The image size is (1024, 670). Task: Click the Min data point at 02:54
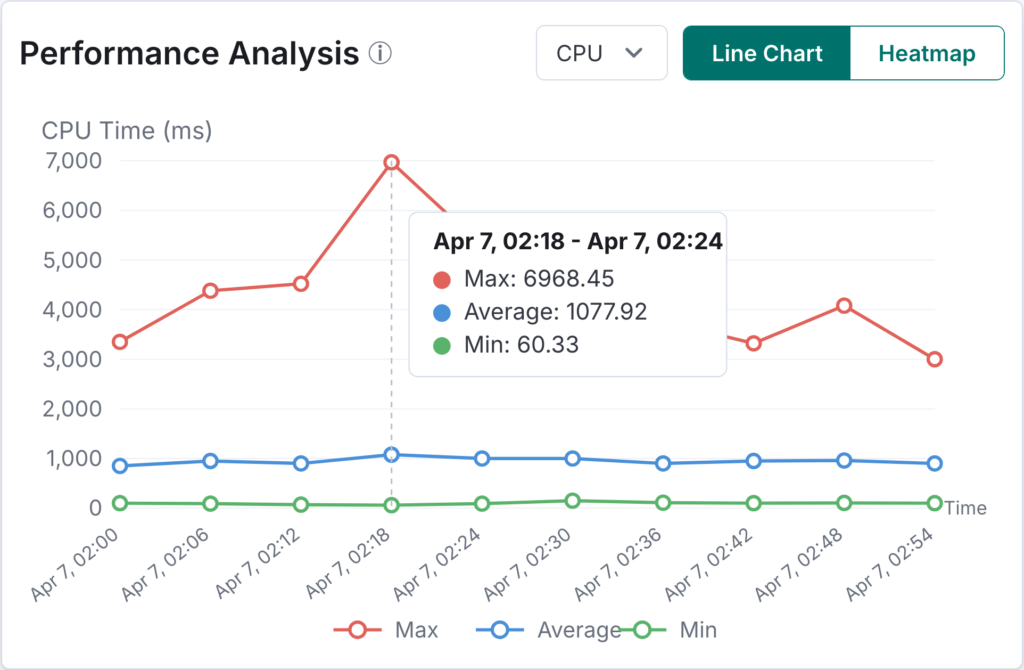tap(935, 503)
